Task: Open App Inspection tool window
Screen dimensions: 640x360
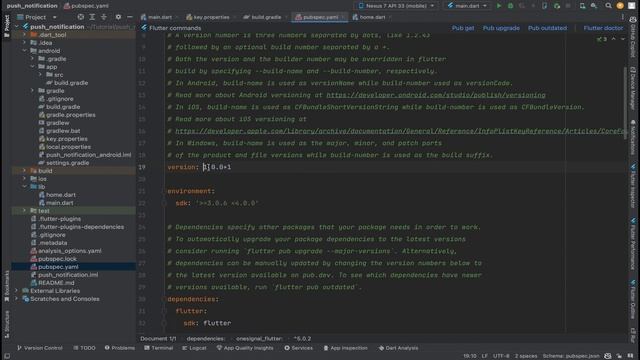Action: point(345,348)
